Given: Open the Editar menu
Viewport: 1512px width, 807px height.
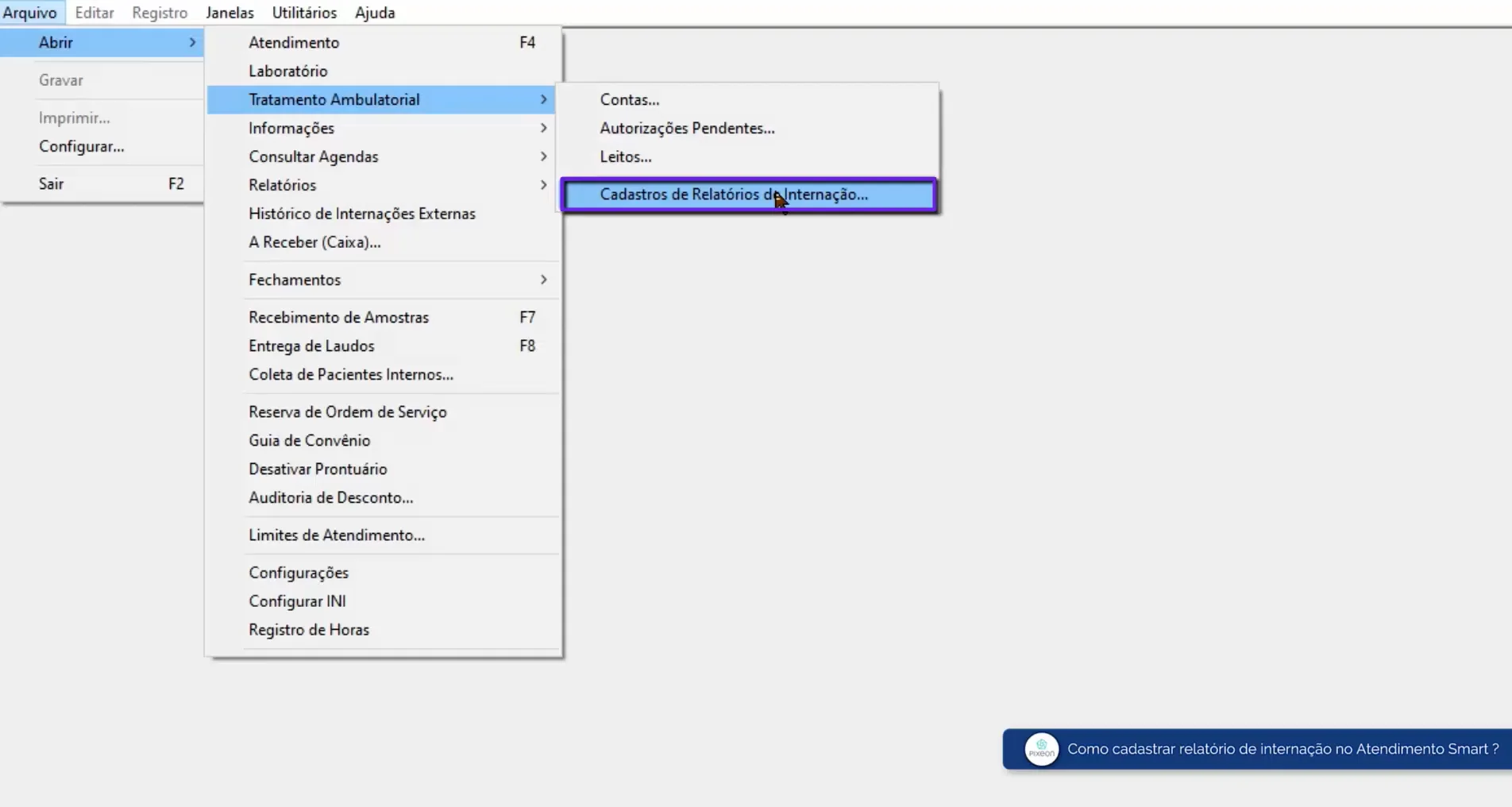Looking at the screenshot, I should pyautogui.click(x=94, y=13).
